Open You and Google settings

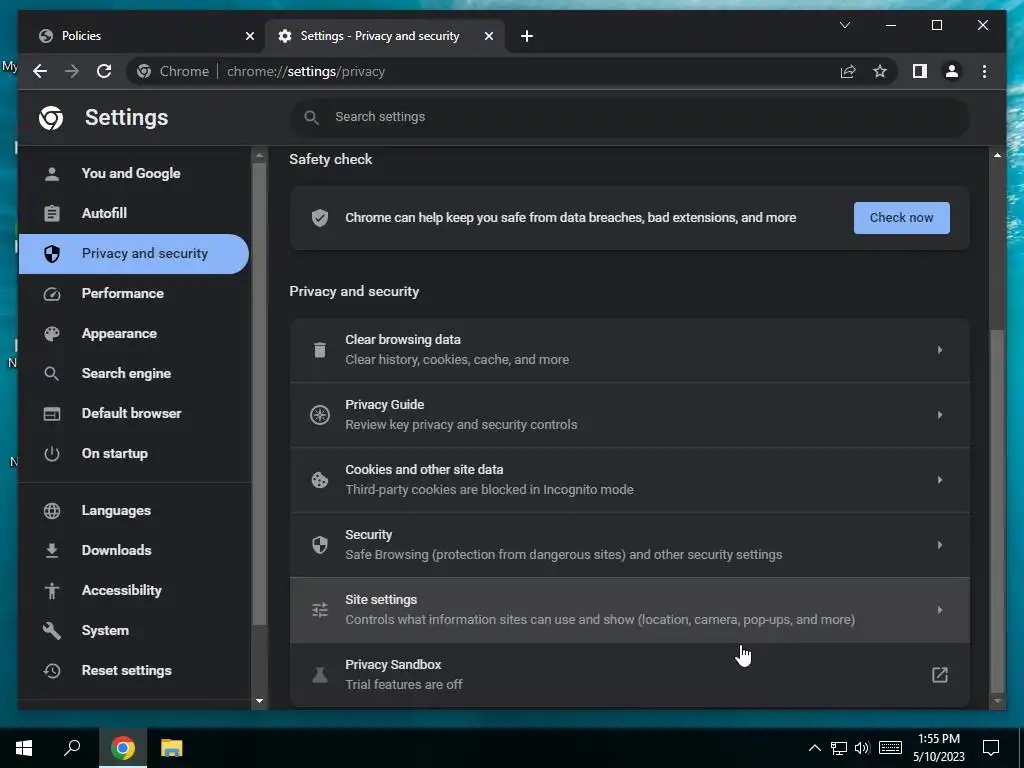pyautogui.click(x=134, y=173)
